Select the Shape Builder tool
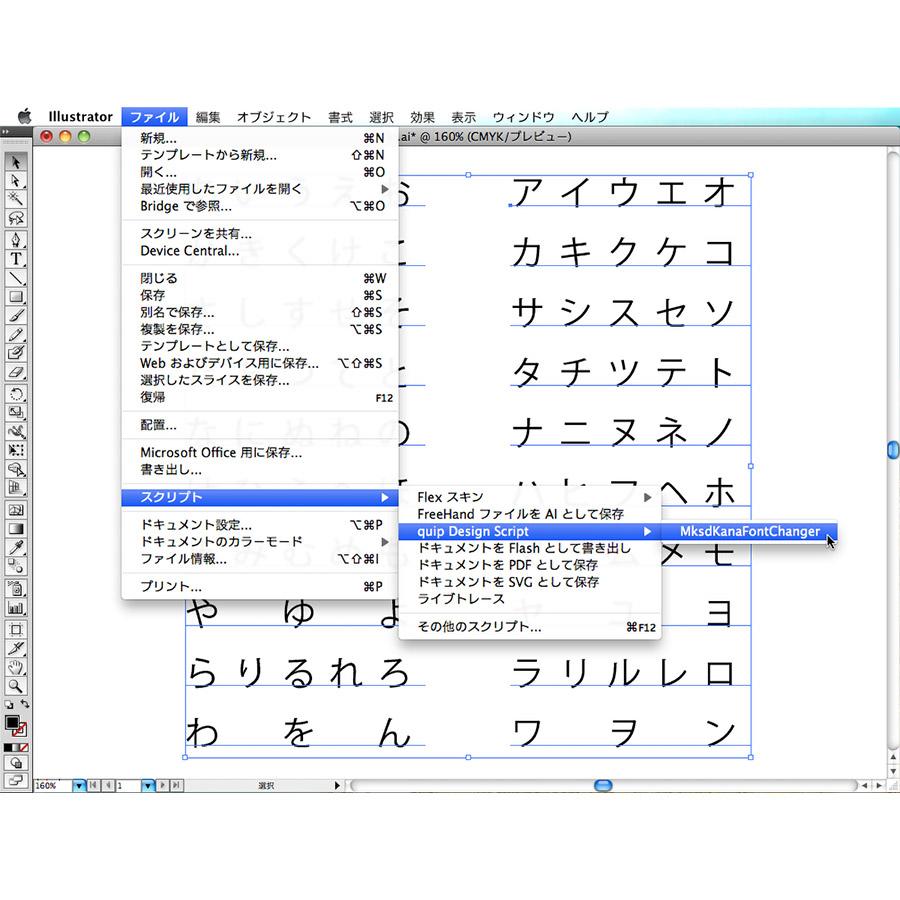Screen dimensions: 900x900 [16, 470]
